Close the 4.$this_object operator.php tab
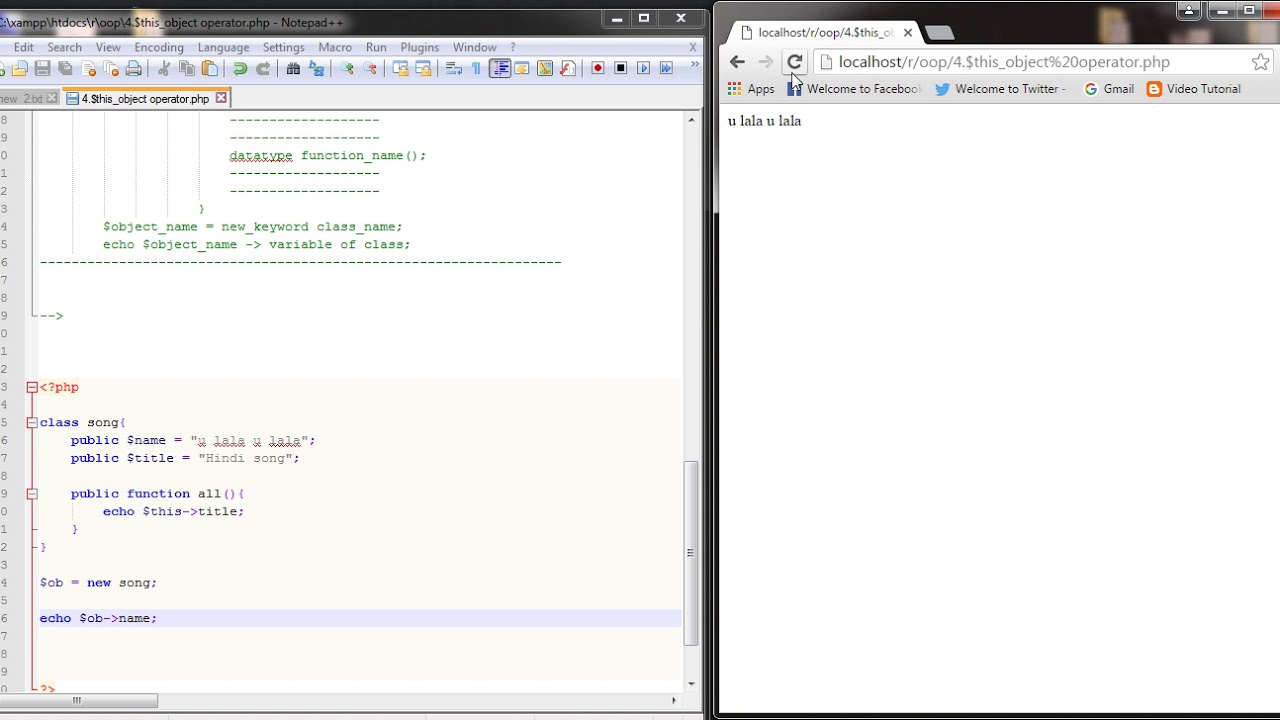 [x=221, y=98]
